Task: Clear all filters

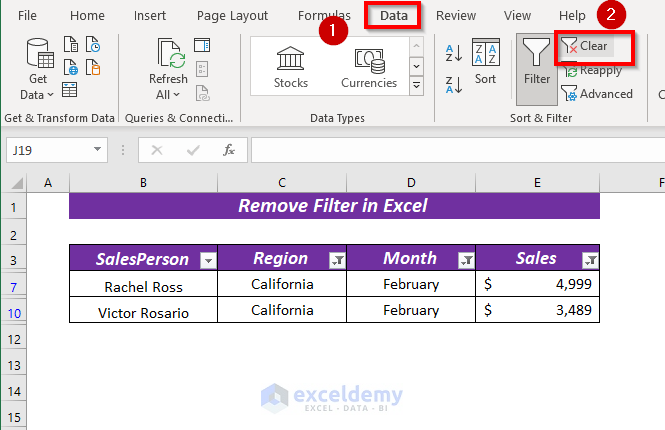Action: pyautogui.click(x=585, y=46)
